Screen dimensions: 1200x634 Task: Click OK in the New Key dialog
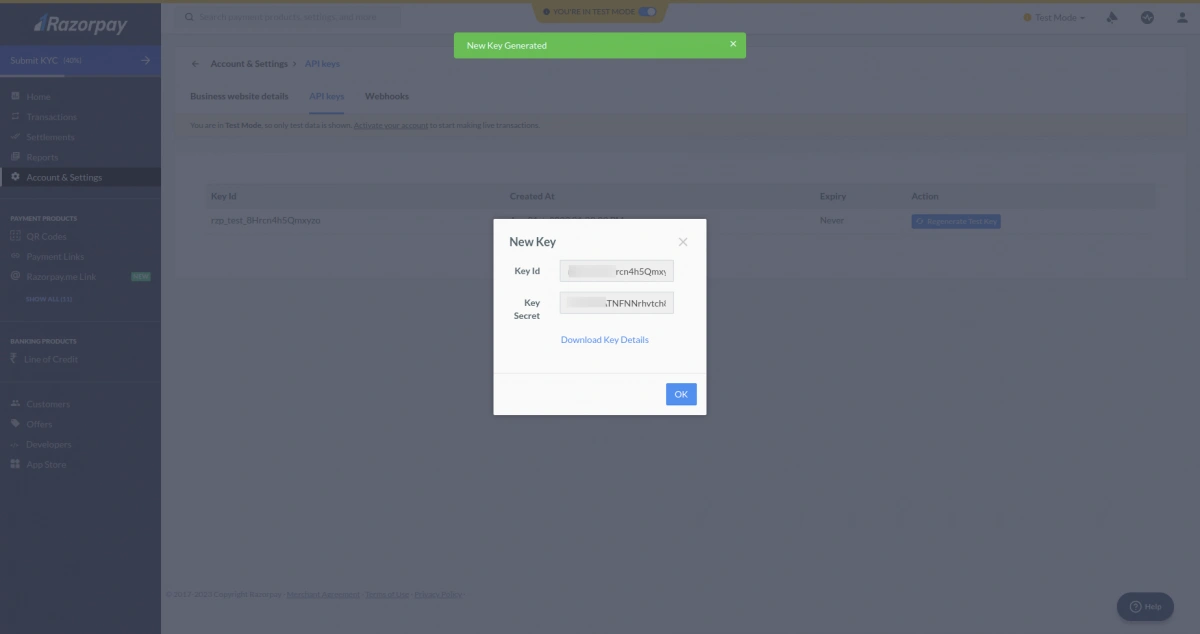(x=681, y=394)
